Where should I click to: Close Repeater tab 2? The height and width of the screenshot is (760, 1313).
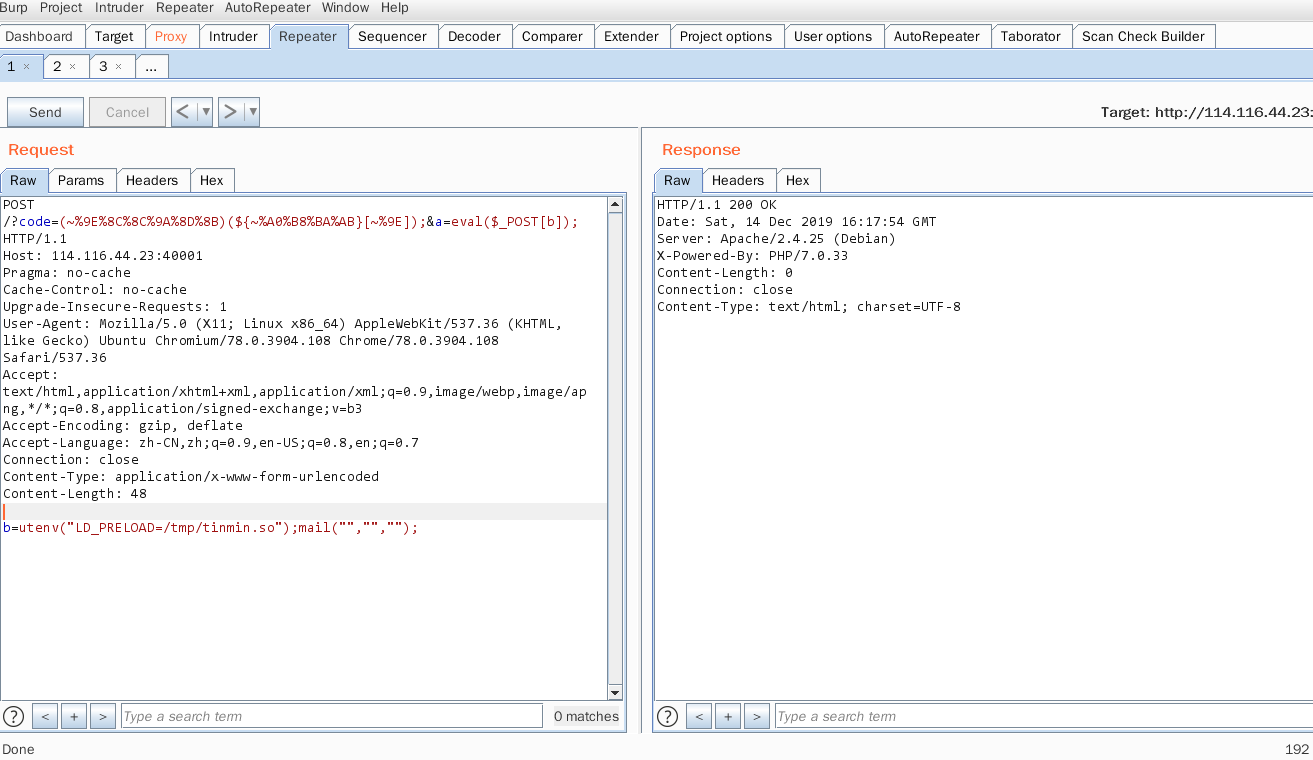pyautogui.click(x=72, y=66)
